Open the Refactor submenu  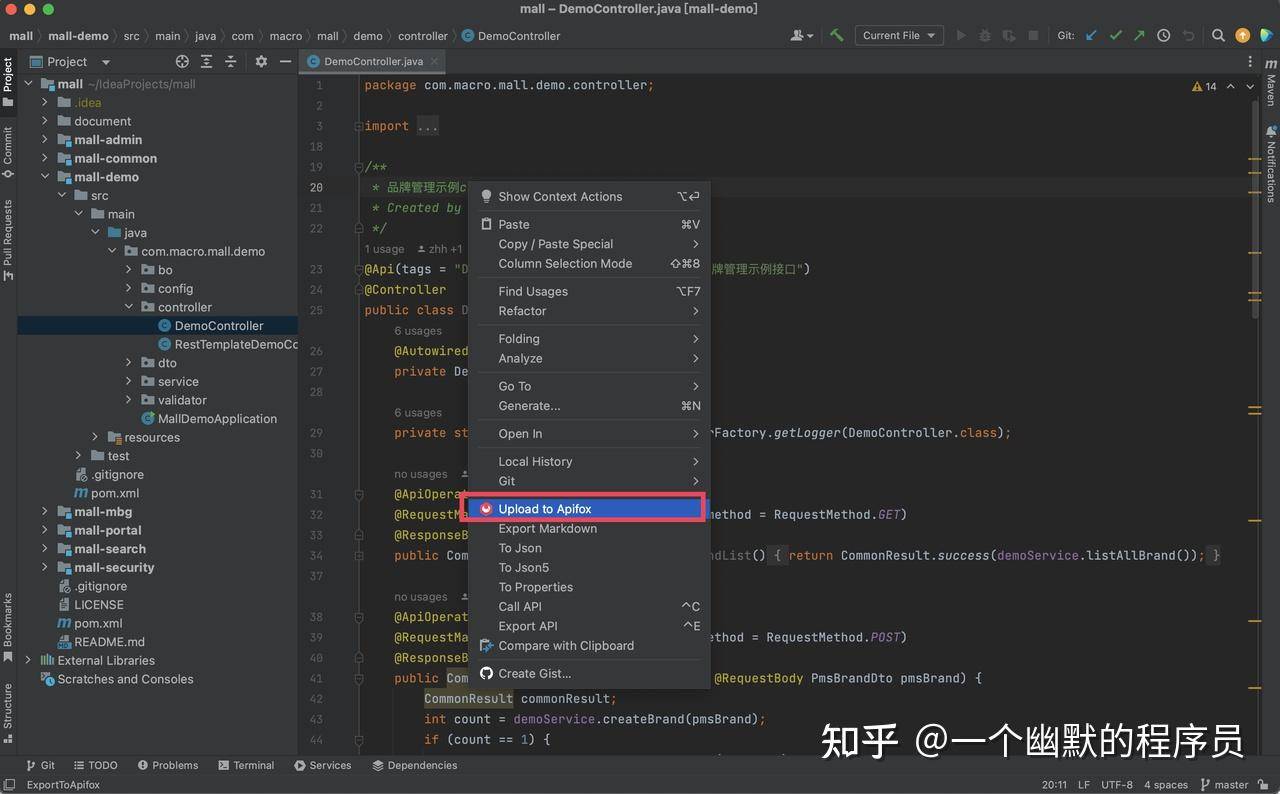click(590, 311)
